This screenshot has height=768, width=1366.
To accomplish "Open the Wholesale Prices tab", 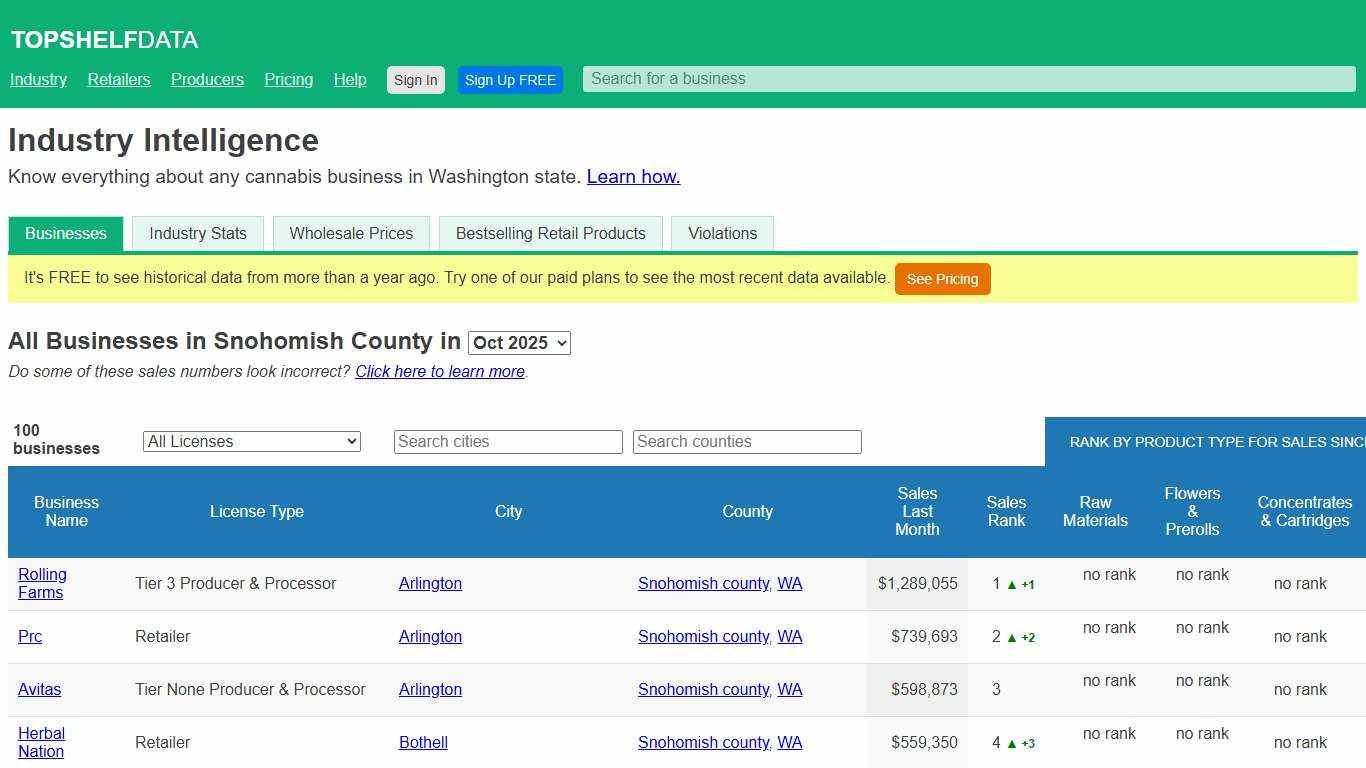I will click(x=351, y=233).
